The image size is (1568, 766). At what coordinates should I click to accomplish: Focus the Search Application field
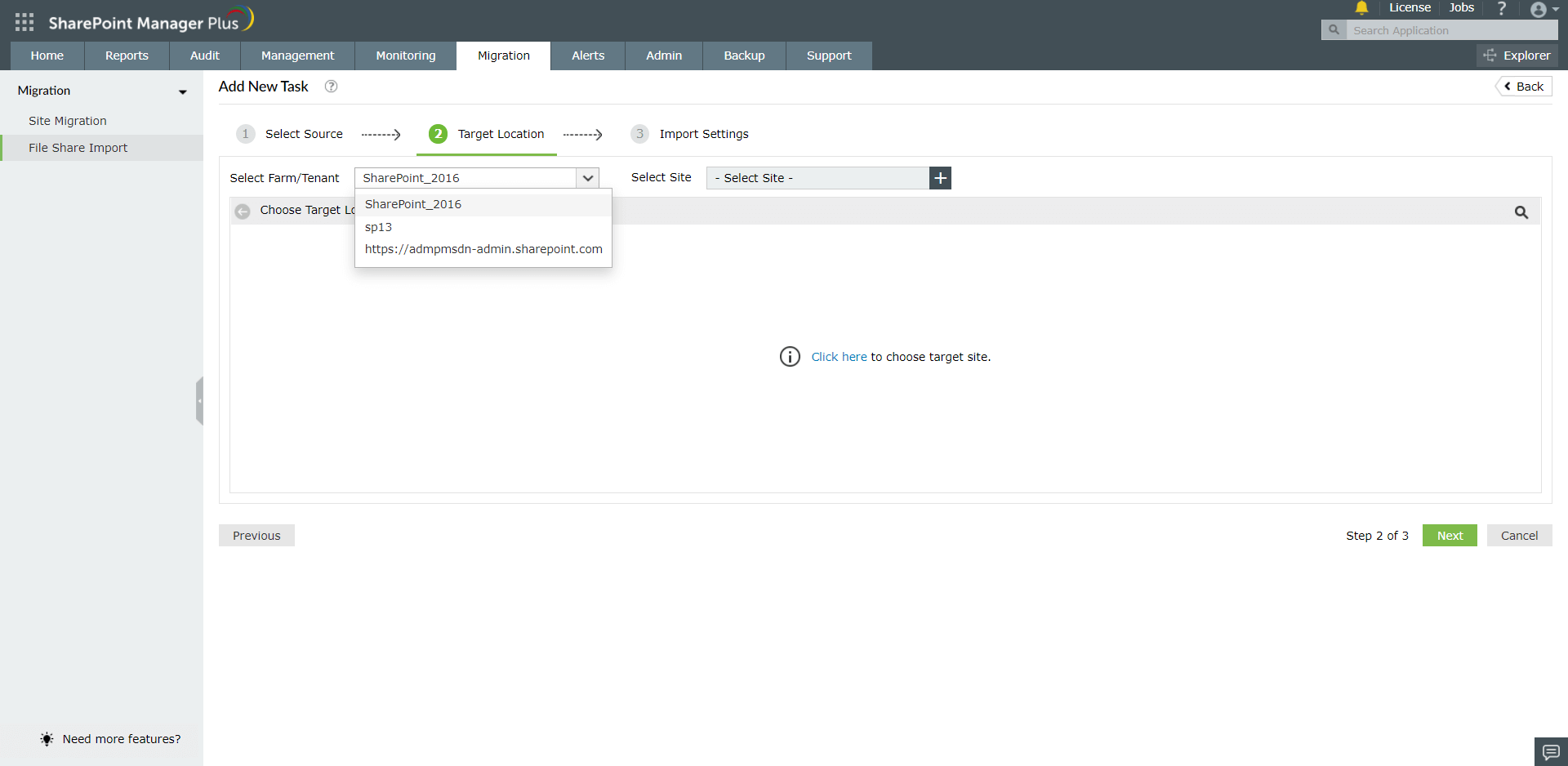pyautogui.click(x=1451, y=30)
